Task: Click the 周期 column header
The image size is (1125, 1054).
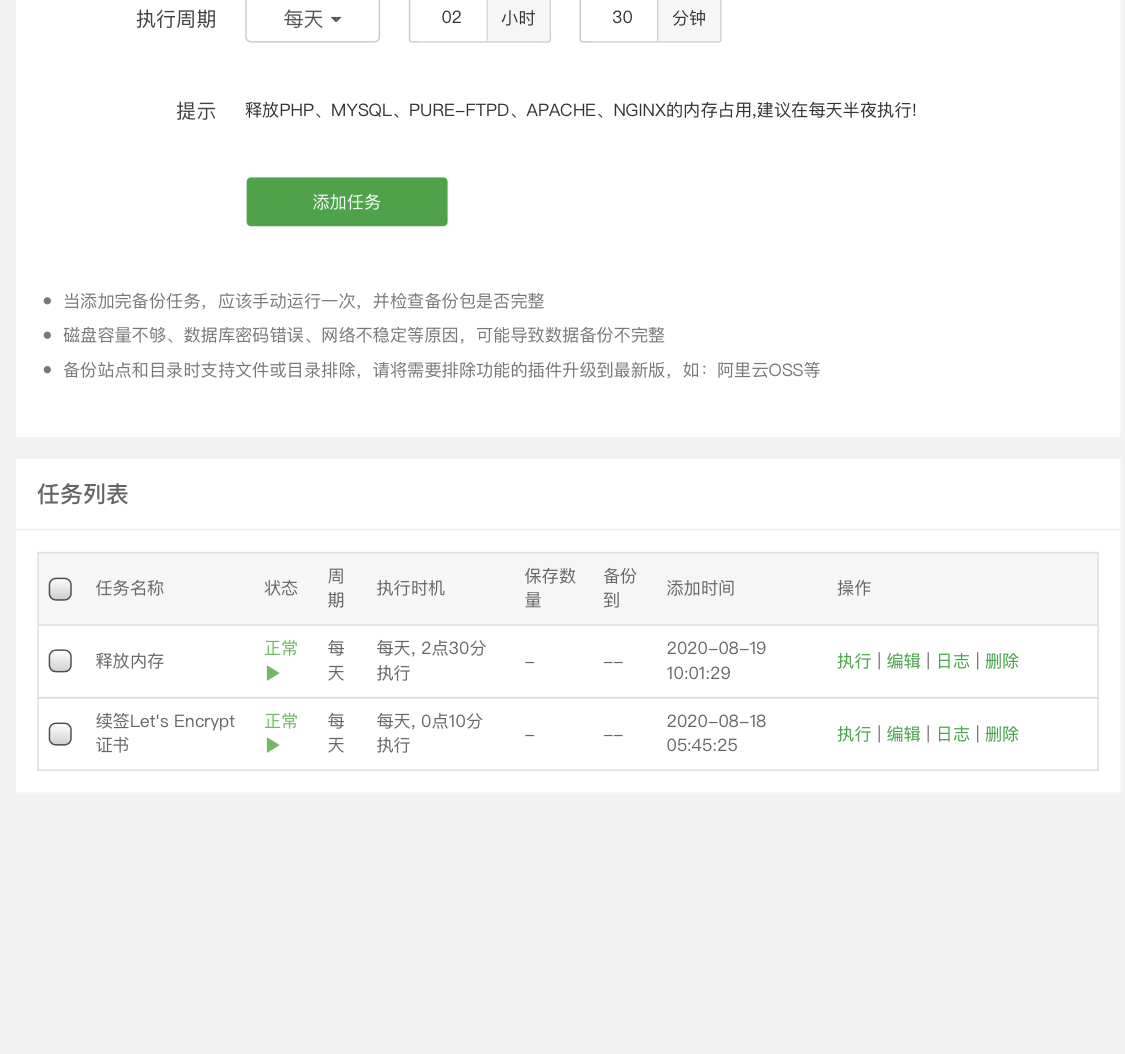Action: 336,588
